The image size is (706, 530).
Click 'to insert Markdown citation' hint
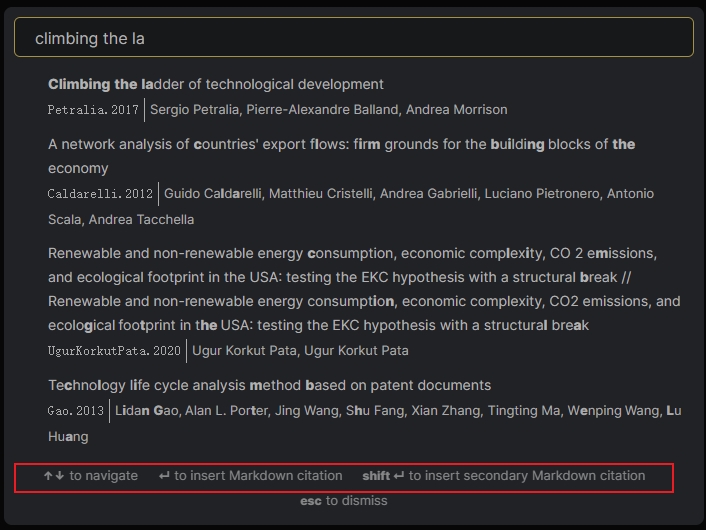coord(251,476)
